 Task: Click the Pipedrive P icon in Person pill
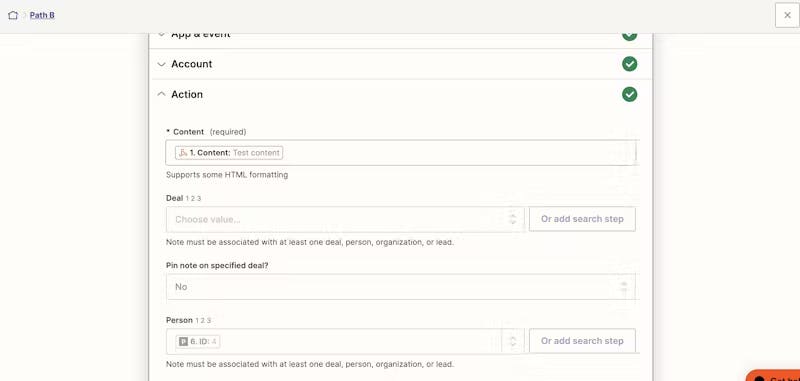[183, 341]
